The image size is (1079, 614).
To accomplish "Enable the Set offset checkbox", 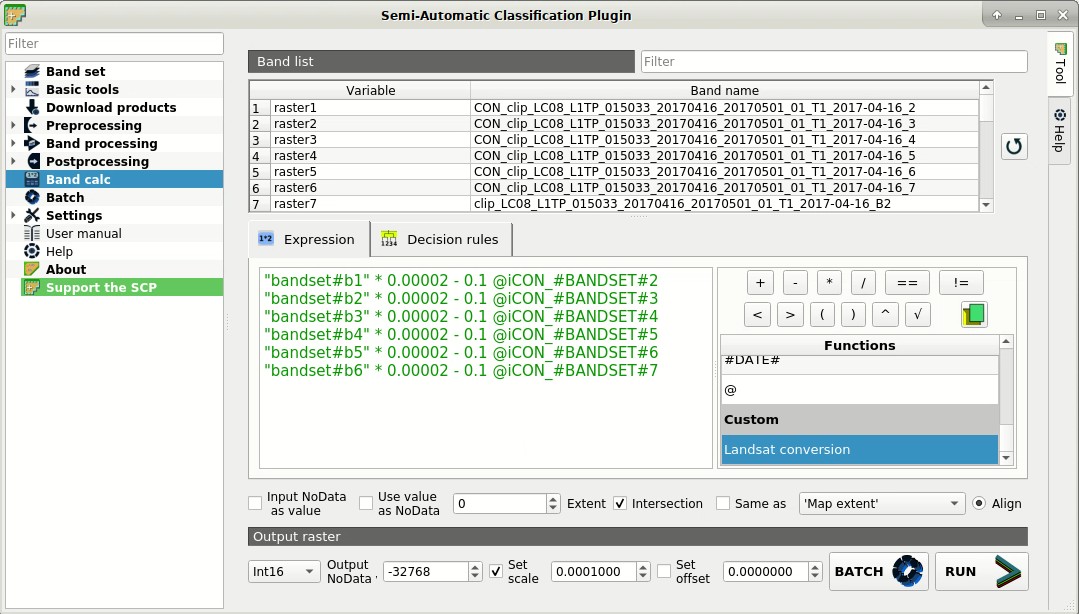I will pyautogui.click(x=664, y=571).
